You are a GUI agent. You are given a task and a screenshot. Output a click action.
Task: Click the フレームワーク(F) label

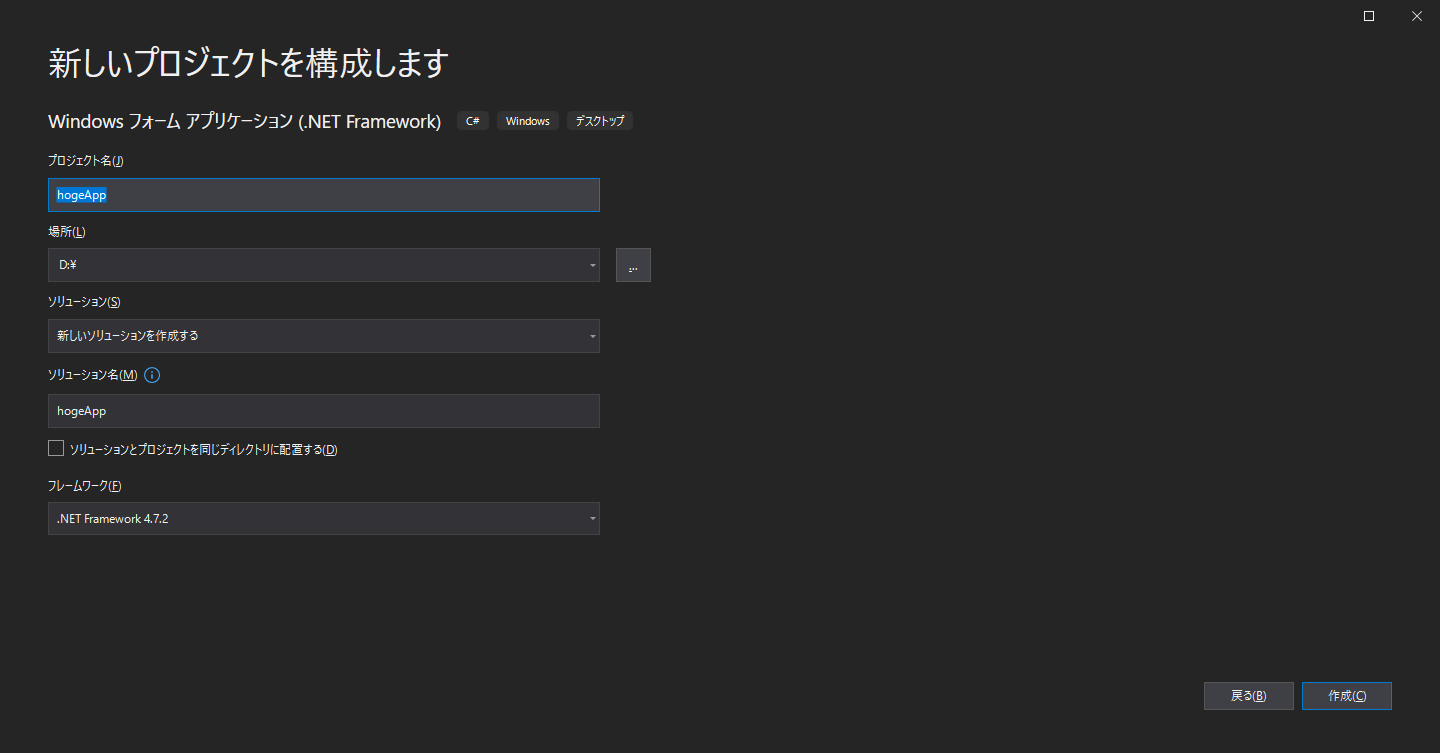coord(85,486)
